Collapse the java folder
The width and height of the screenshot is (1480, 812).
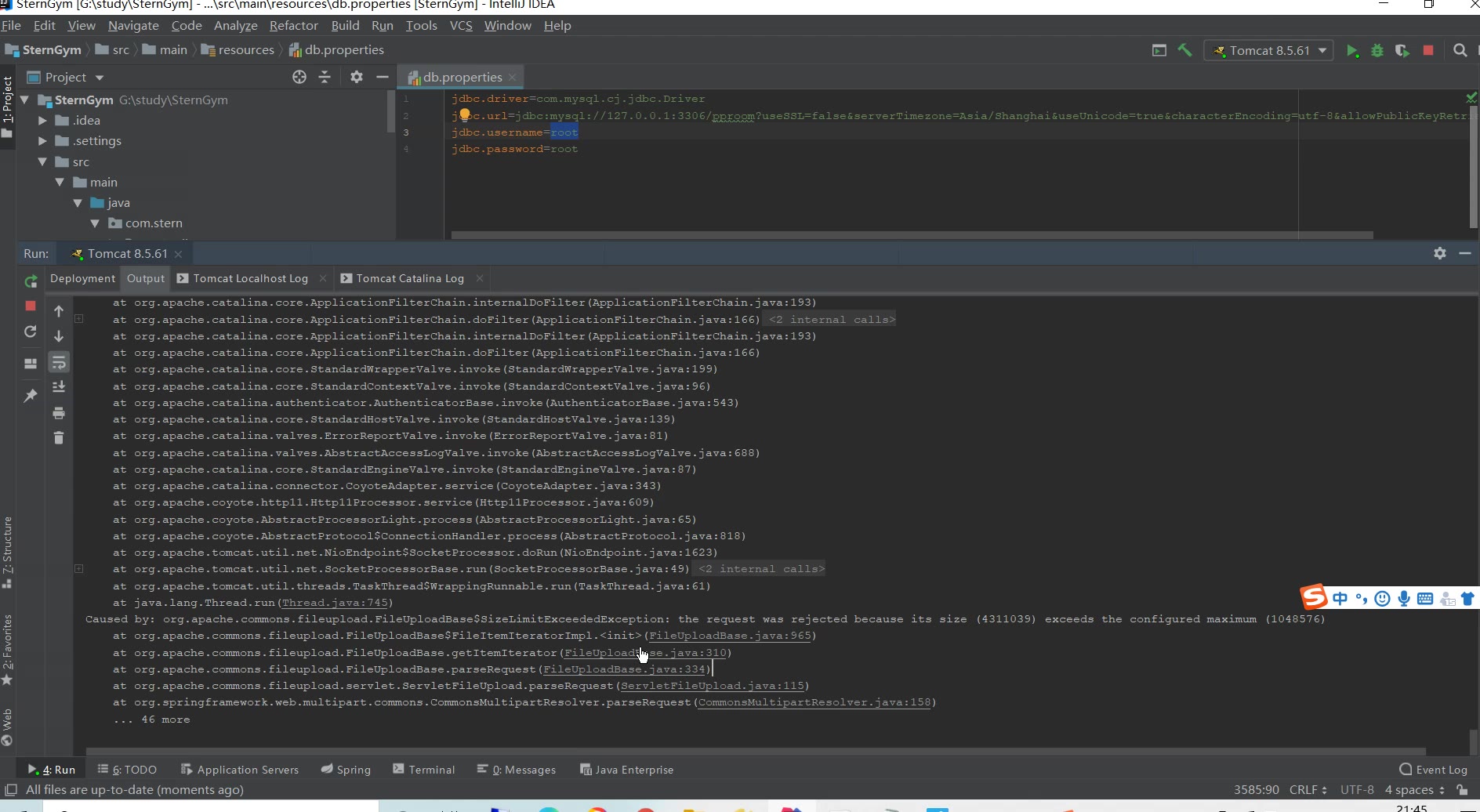[x=78, y=202]
